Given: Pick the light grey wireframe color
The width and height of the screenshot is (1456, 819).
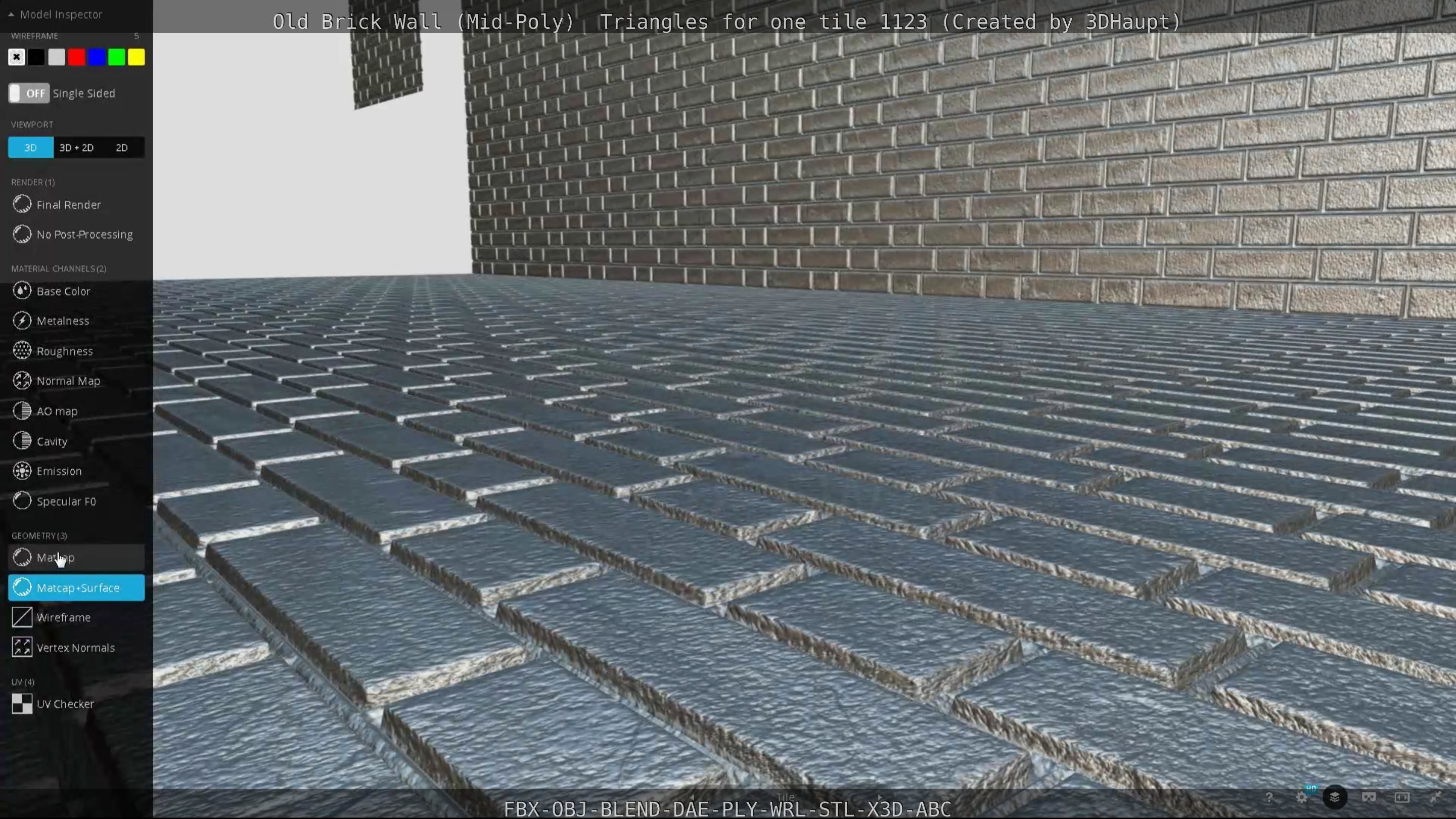Looking at the screenshot, I should 57,57.
